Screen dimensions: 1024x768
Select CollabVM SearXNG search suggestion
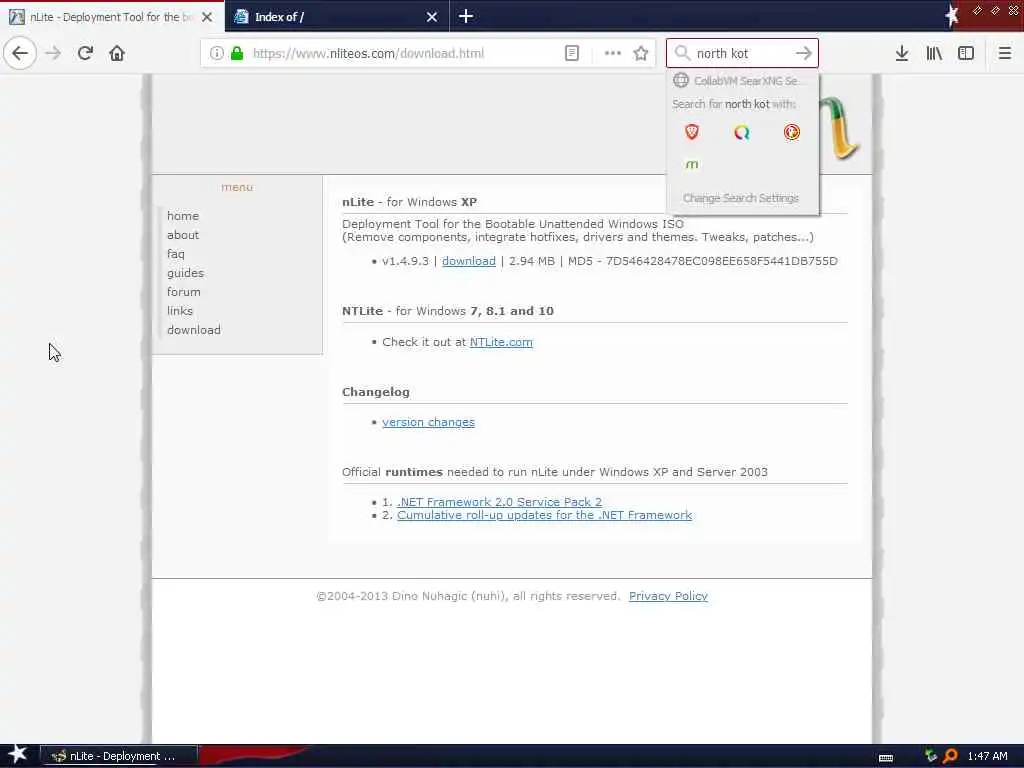[x=743, y=80]
